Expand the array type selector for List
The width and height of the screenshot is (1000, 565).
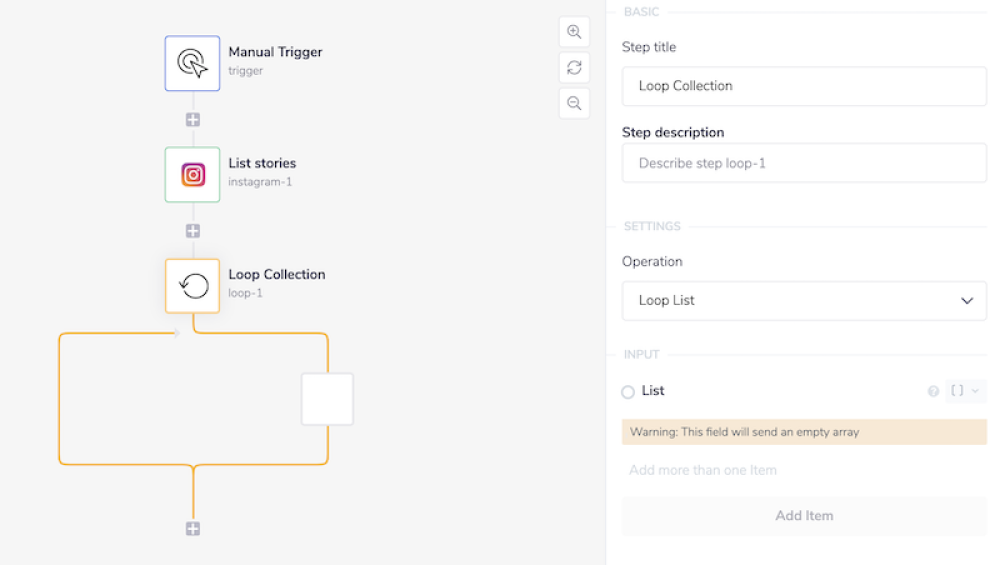point(964,391)
